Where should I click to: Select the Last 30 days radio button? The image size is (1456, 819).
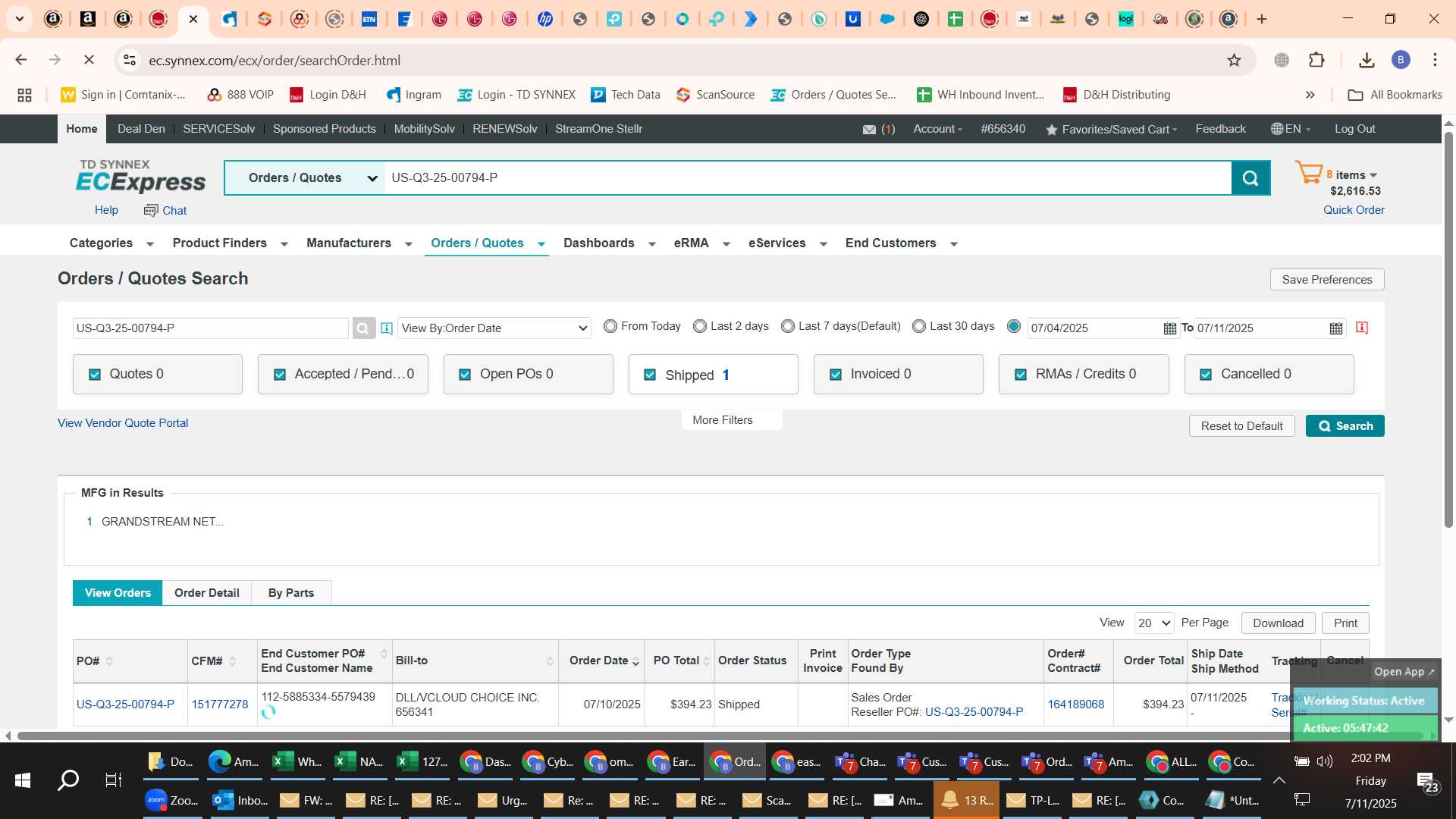click(919, 326)
